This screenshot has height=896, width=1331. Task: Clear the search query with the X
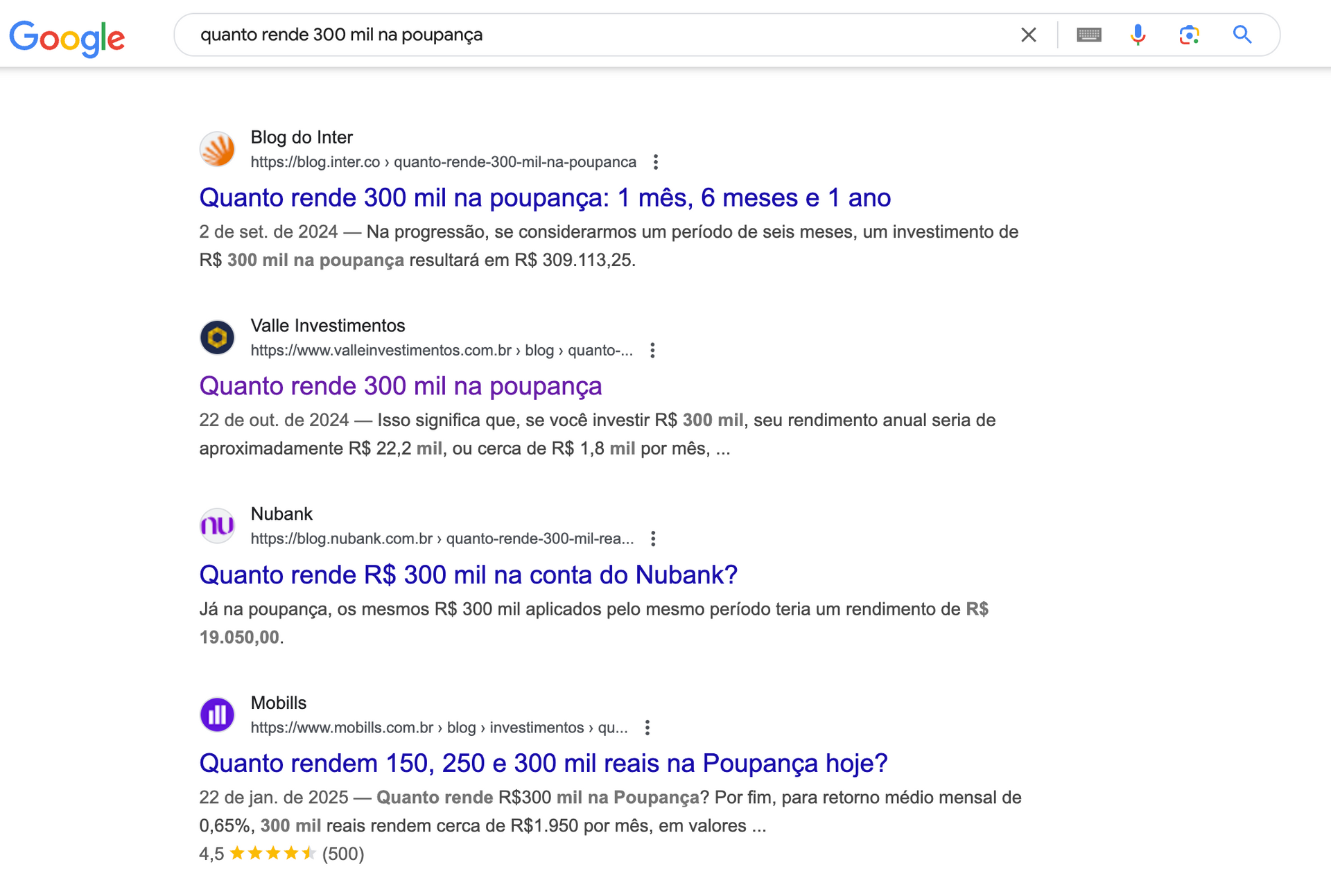coord(1029,35)
